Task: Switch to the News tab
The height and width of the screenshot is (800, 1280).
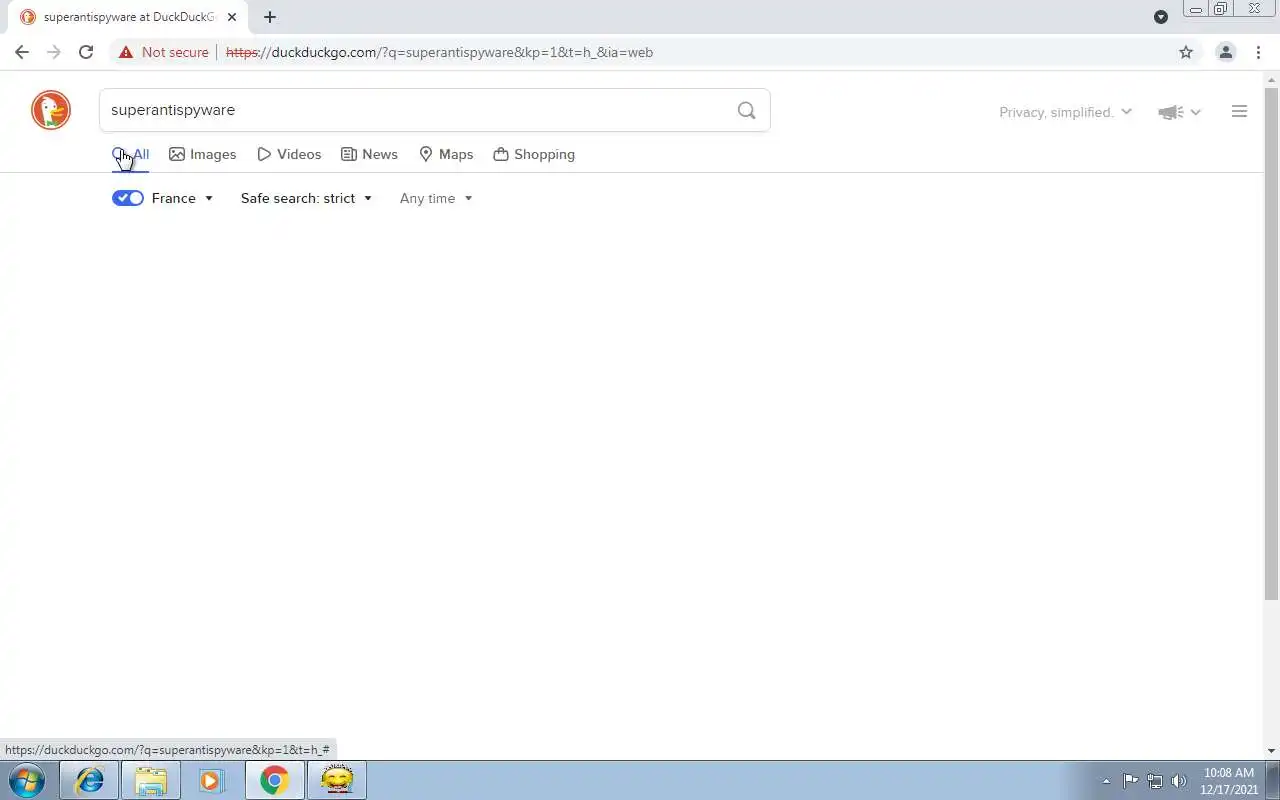Action: pos(369,155)
